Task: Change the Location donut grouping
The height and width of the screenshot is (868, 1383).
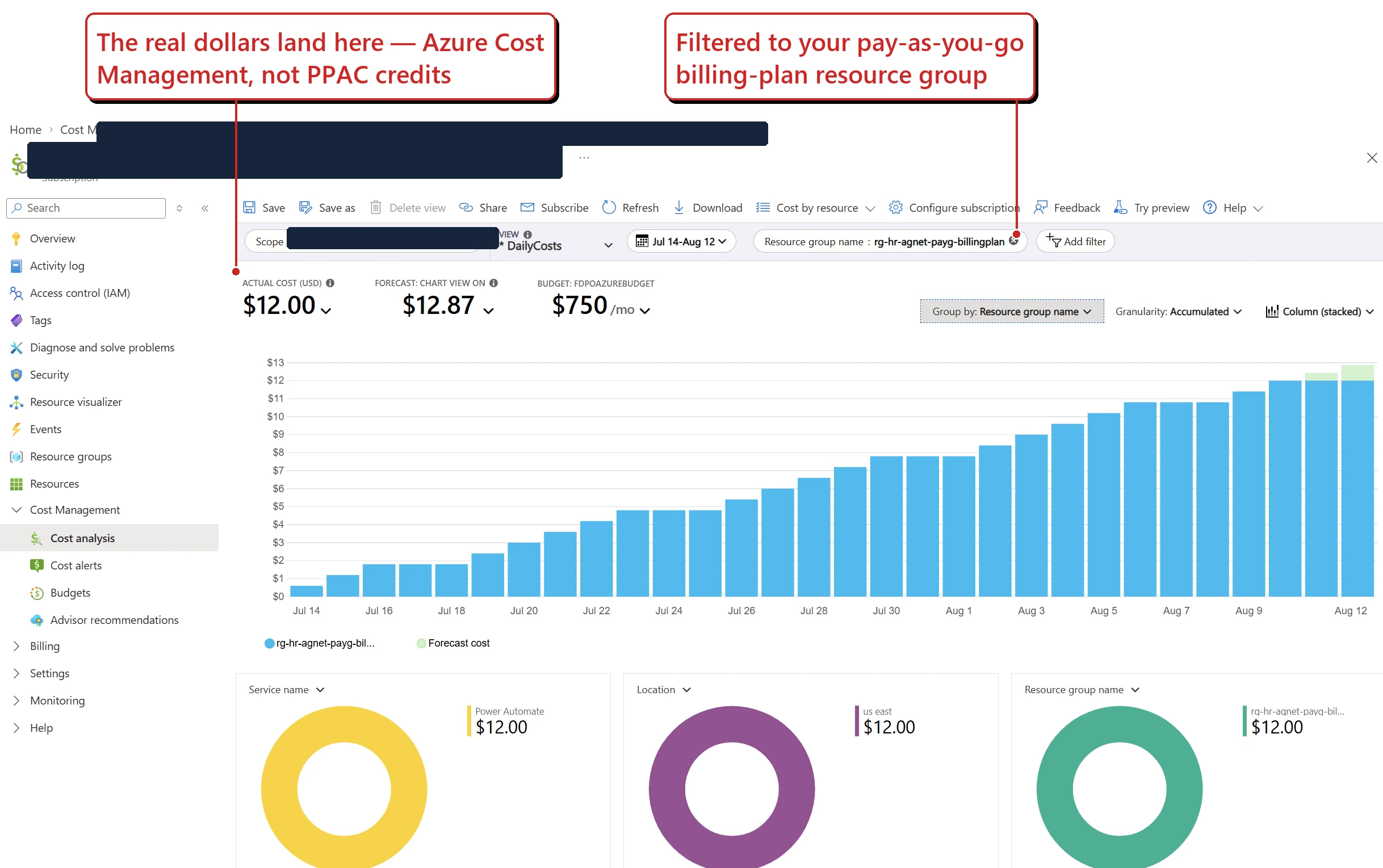Action: tap(664, 690)
